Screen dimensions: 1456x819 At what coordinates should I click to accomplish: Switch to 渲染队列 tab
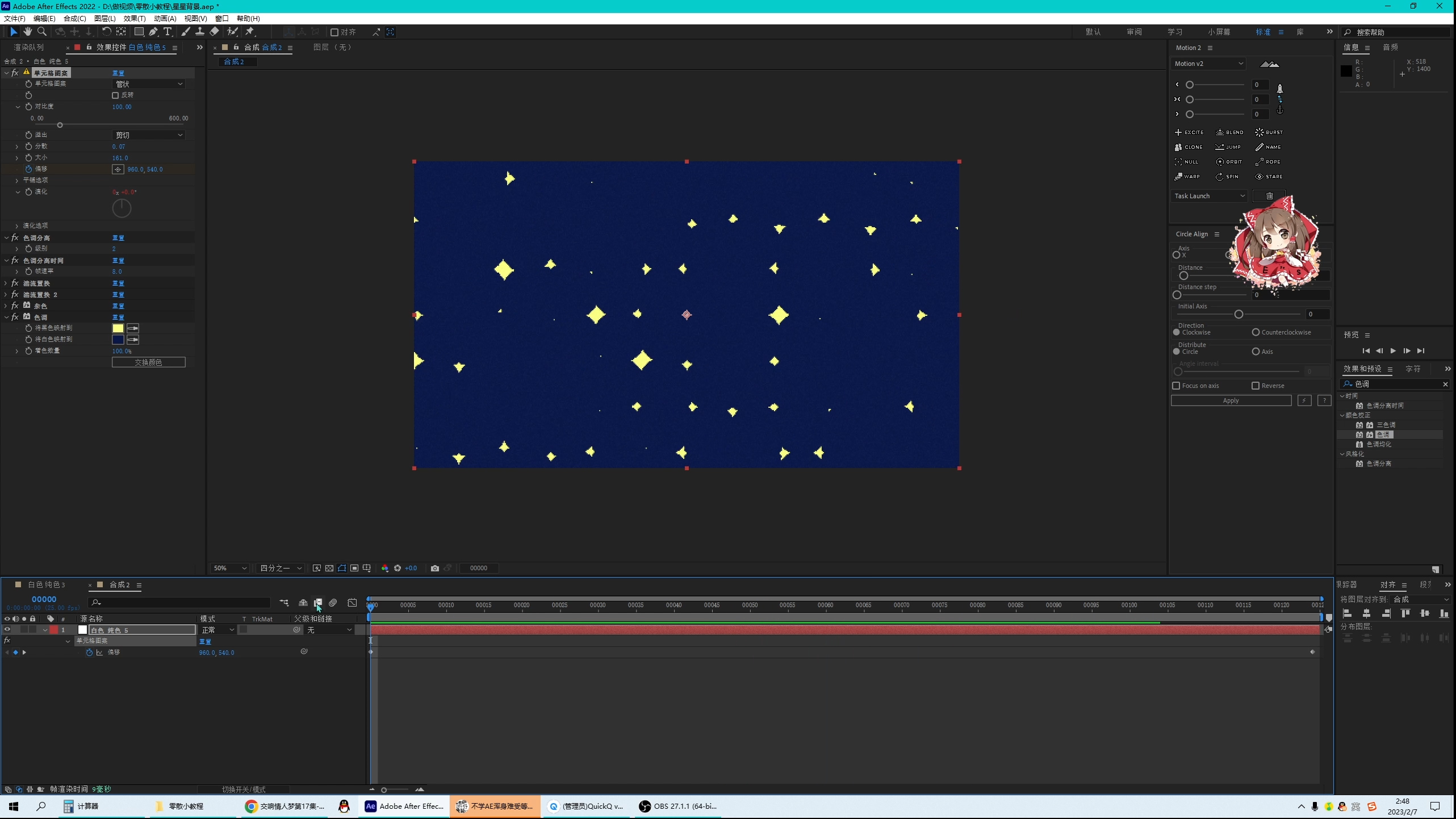[x=29, y=47]
